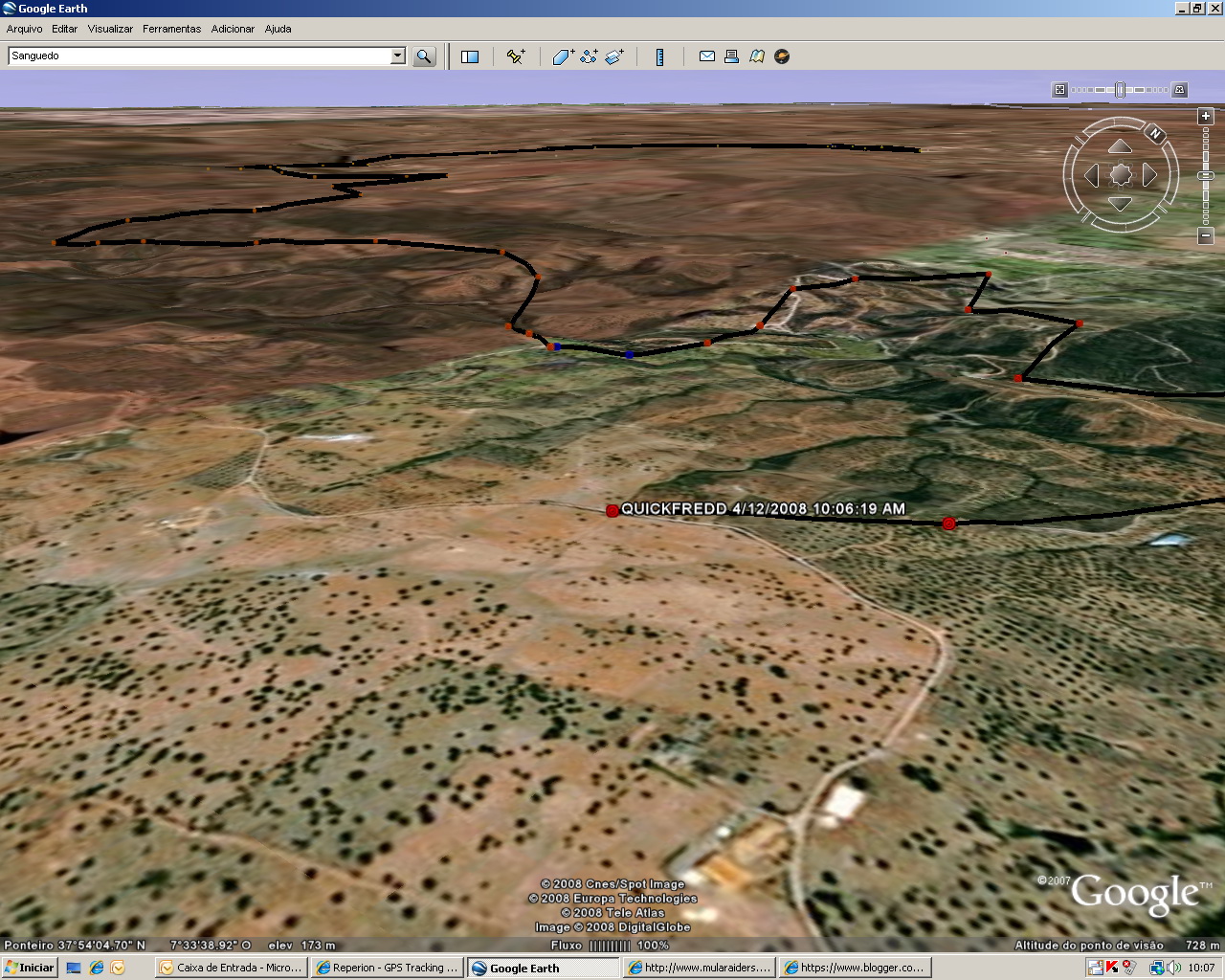The height and width of the screenshot is (980, 1225).
Task: Click Ponteiro coordinates in status bar
Action: (x=127, y=946)
